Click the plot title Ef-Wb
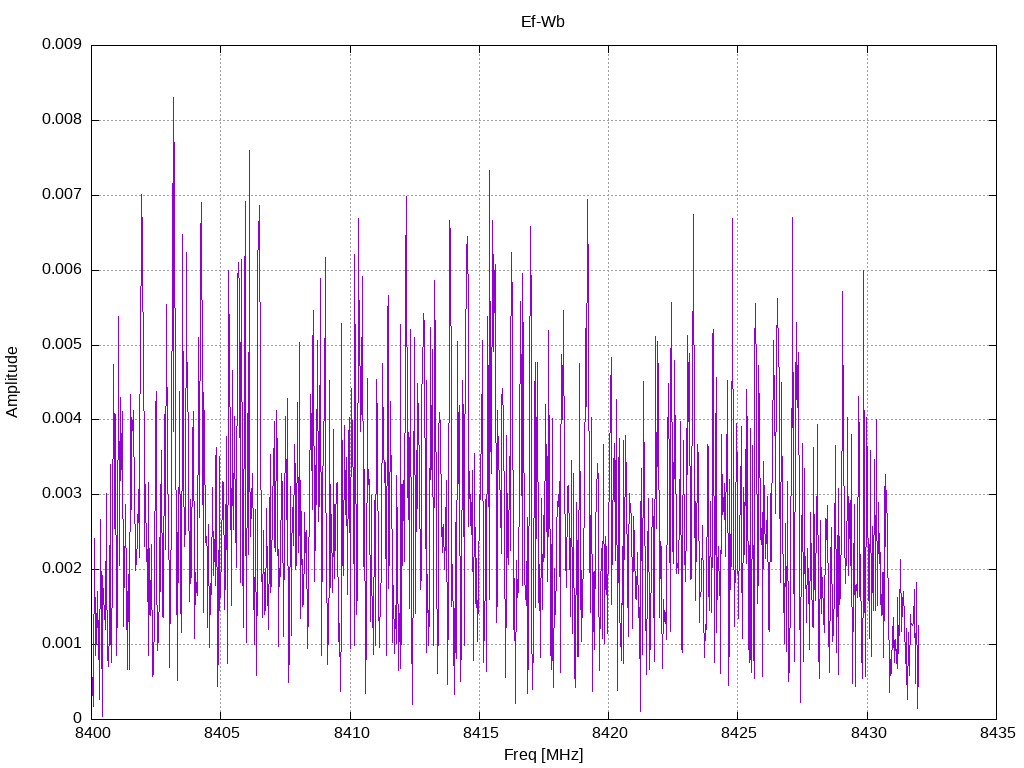The height and width of the screenshot is (768, 1024). [x=542, y=22]
